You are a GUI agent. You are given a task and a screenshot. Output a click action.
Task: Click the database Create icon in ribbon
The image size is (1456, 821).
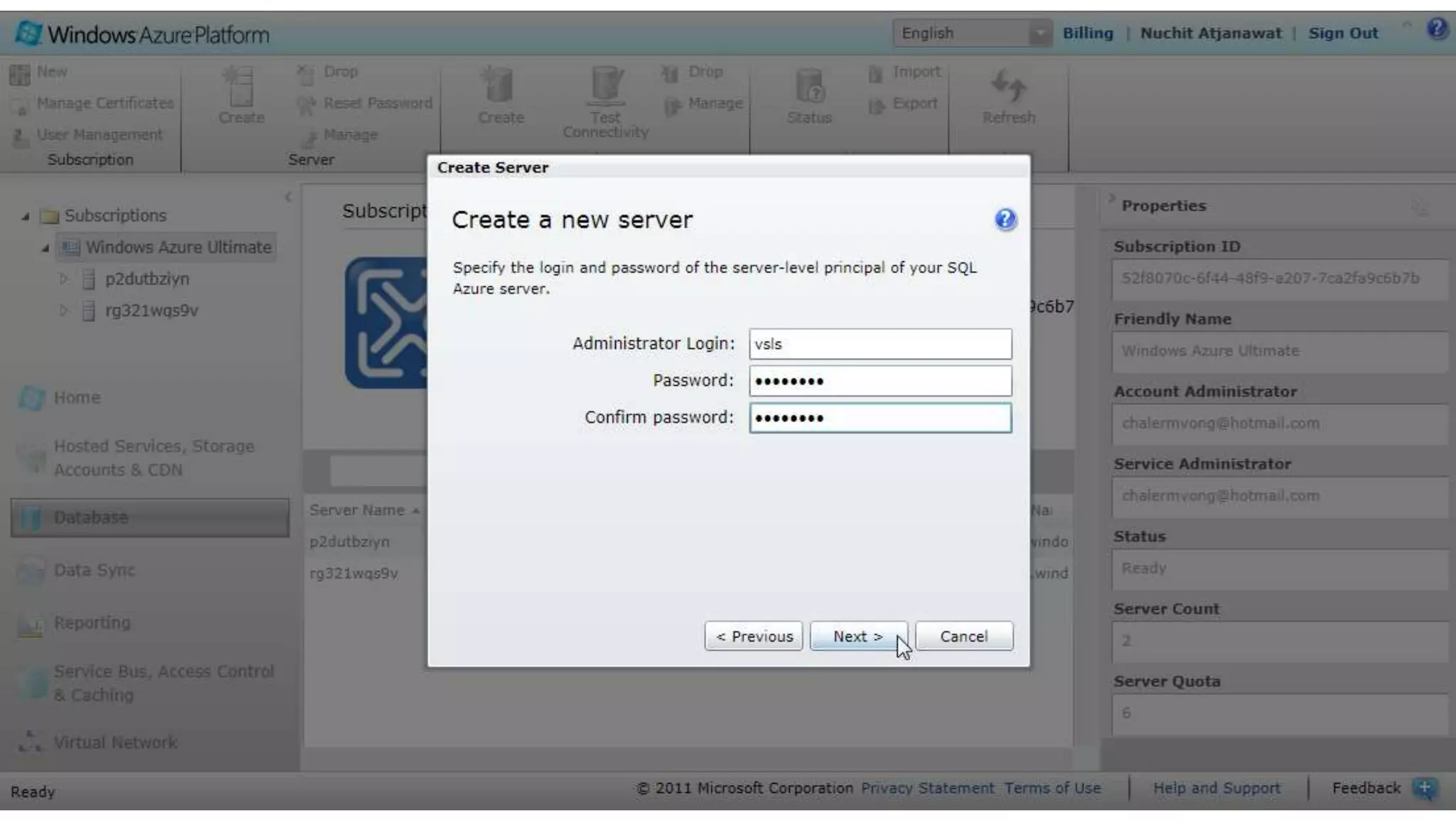[x=500, y=87]
